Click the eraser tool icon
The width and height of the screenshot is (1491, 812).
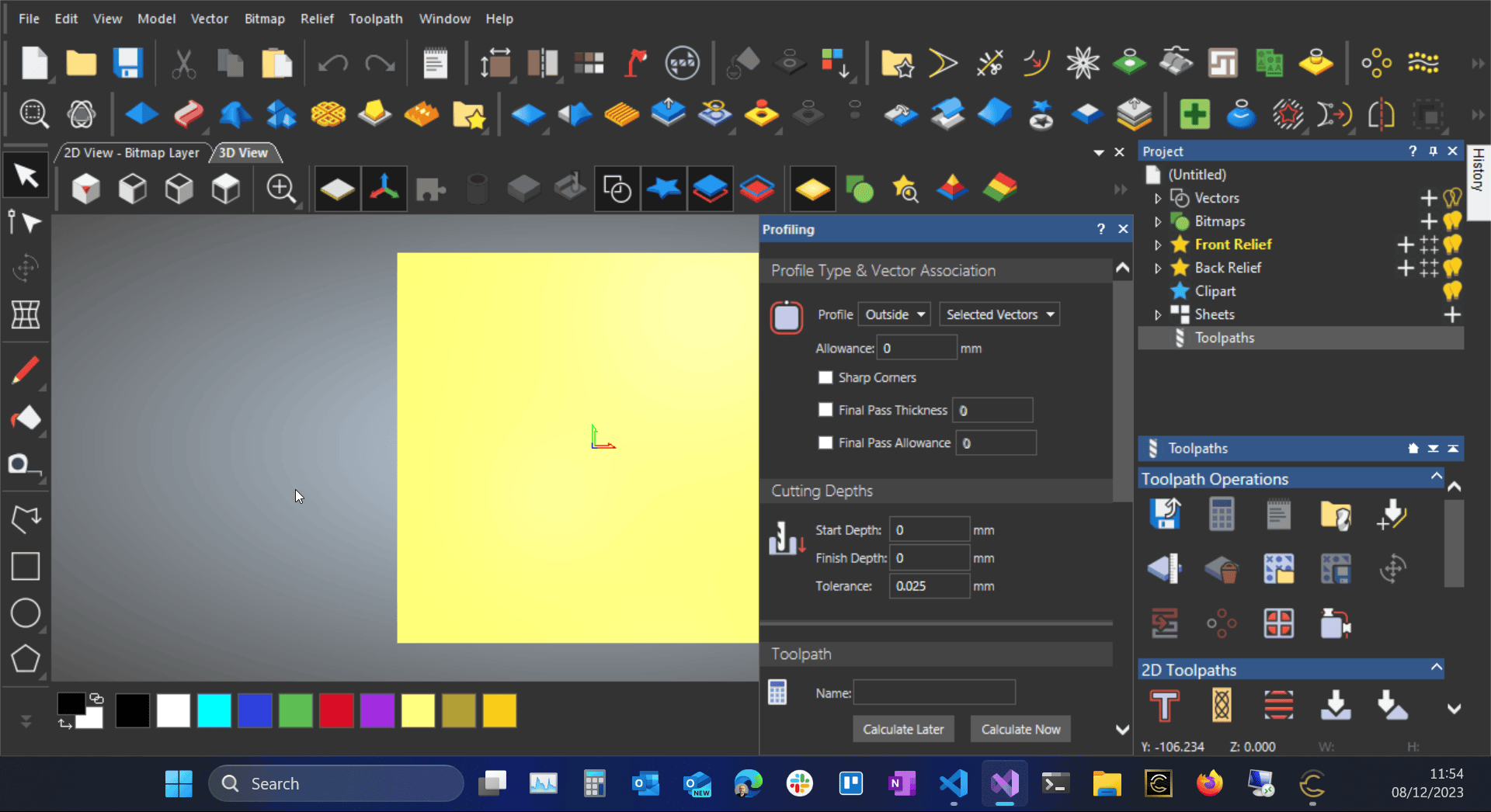point(26,418)
